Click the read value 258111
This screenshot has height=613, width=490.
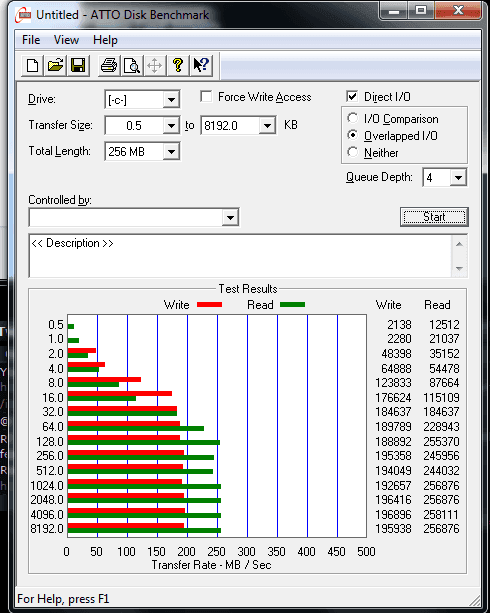pyautogui.click(x=441, y=514)
